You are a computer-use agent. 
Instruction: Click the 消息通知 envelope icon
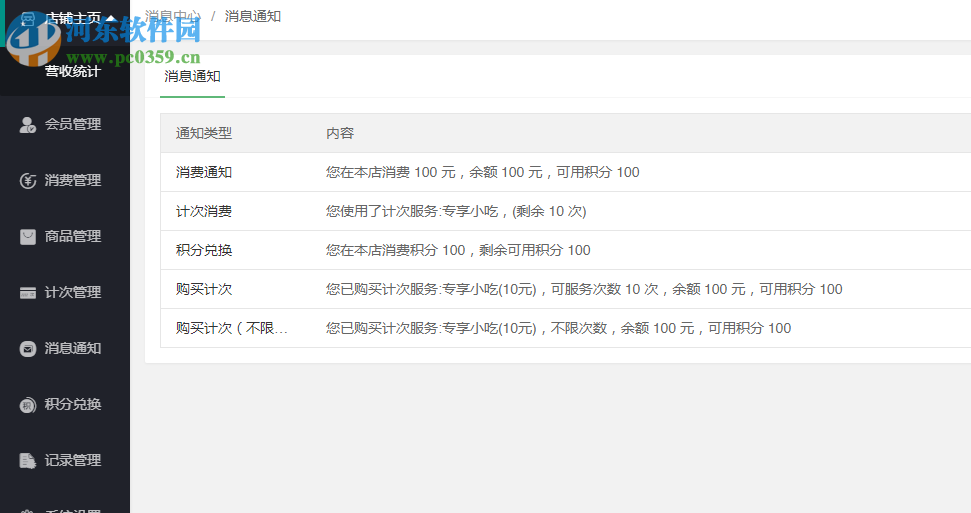coord(28,349)
